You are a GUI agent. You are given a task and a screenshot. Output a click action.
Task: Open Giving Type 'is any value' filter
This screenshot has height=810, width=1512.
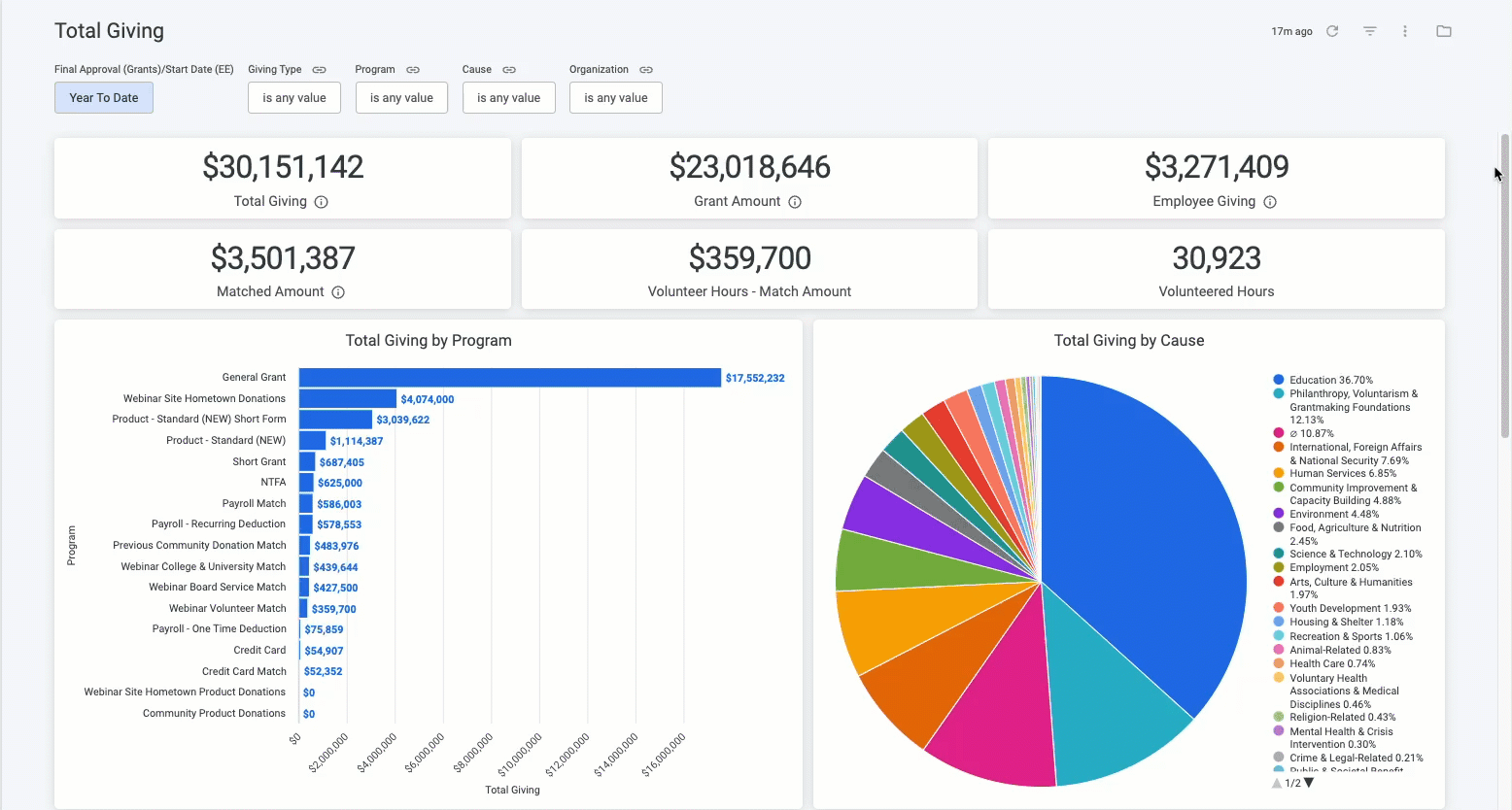pyautogui.click(x=294, y=98)
